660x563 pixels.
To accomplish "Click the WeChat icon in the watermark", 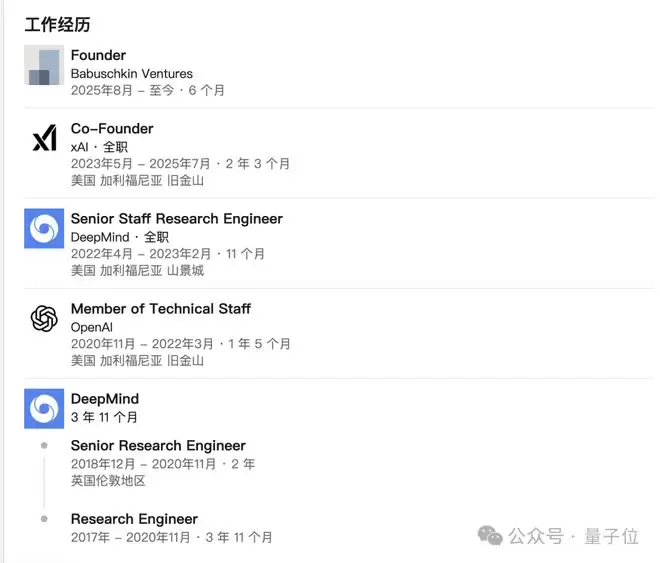I will [x=490, y=535].
